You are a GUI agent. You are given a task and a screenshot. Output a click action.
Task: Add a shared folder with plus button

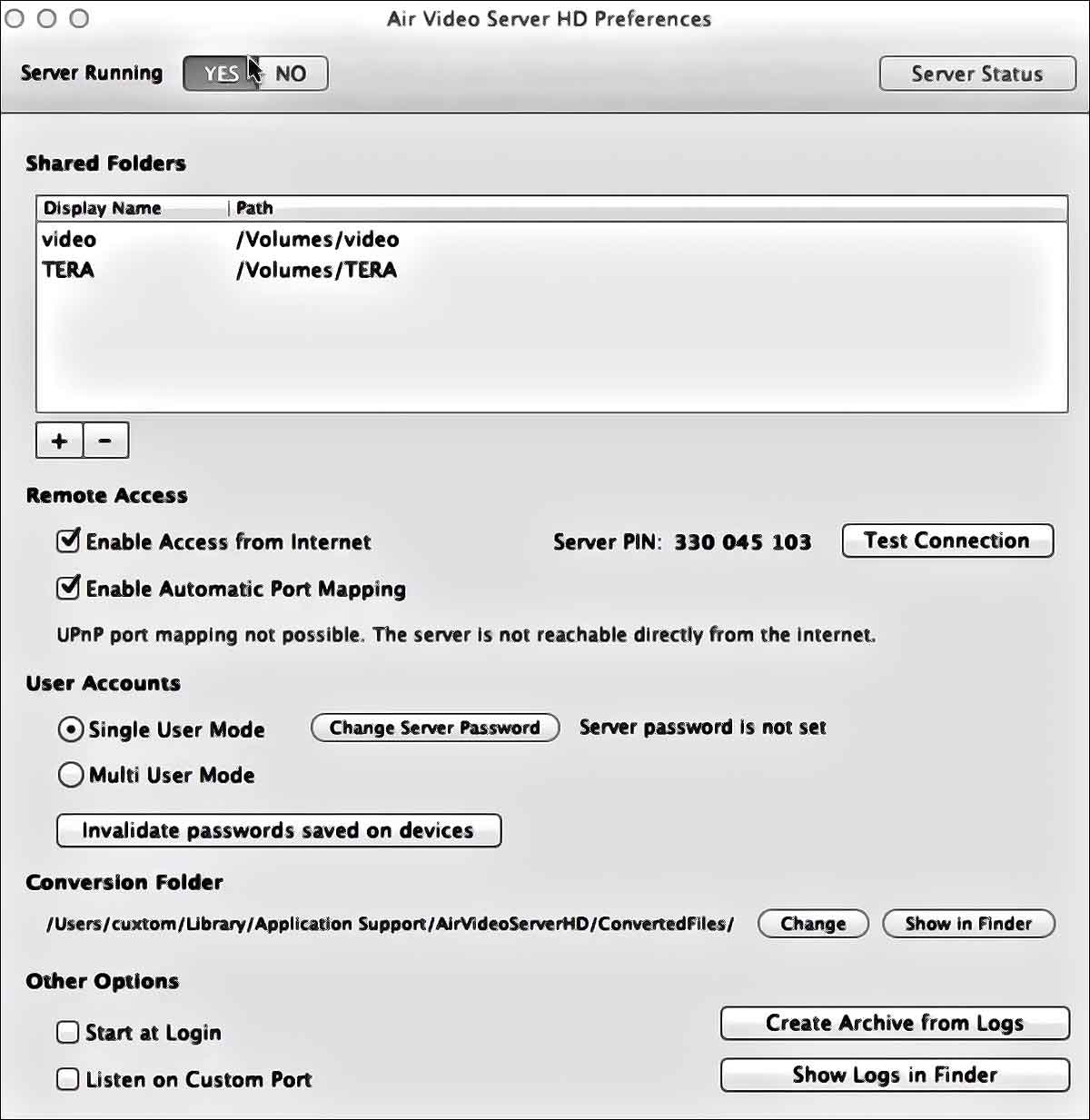click(59, 441)
